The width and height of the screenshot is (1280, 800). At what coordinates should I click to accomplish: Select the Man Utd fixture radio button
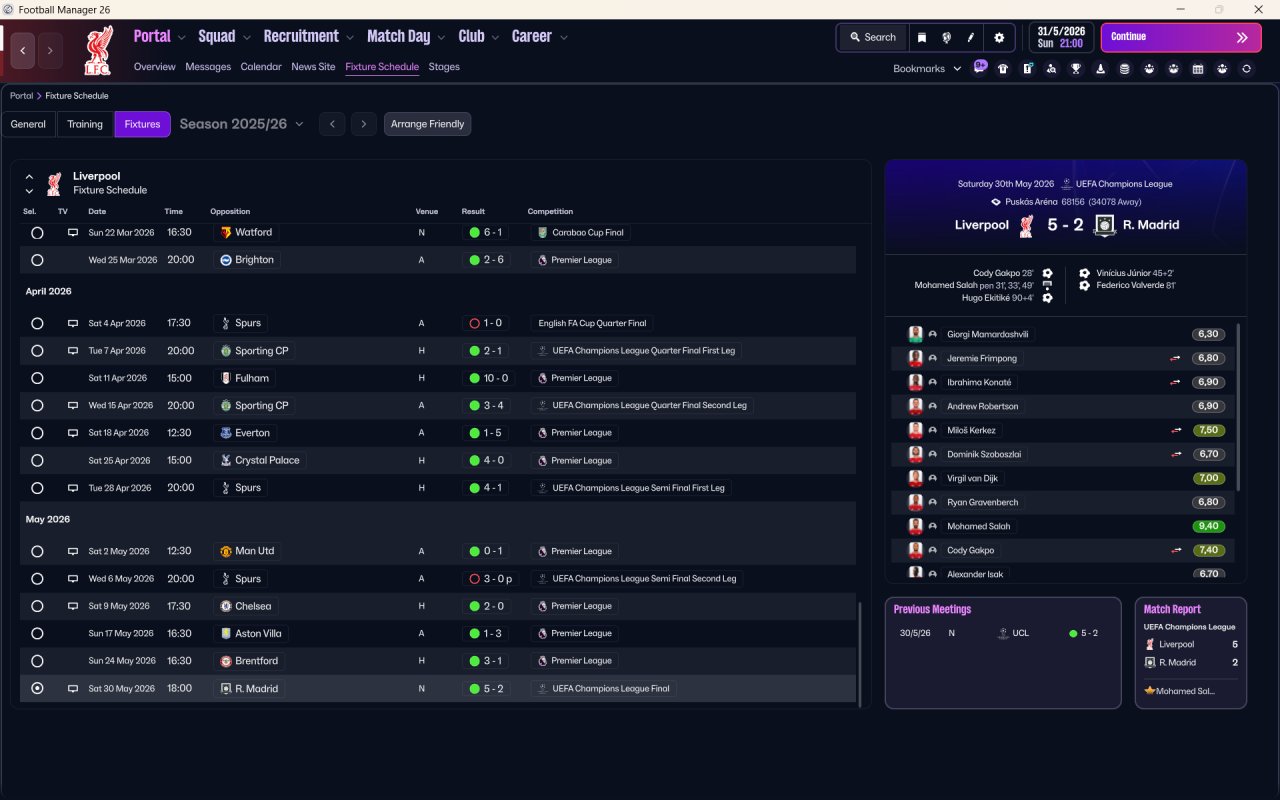pyautogui.click(x=37, y=552)
